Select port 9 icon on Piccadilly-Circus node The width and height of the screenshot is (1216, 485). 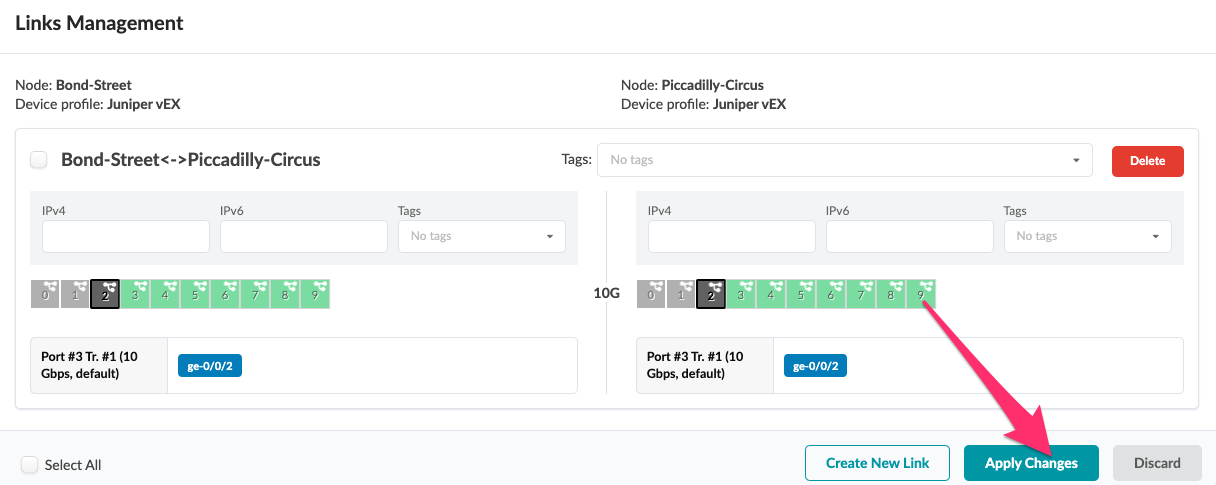[x=921, y=293]
